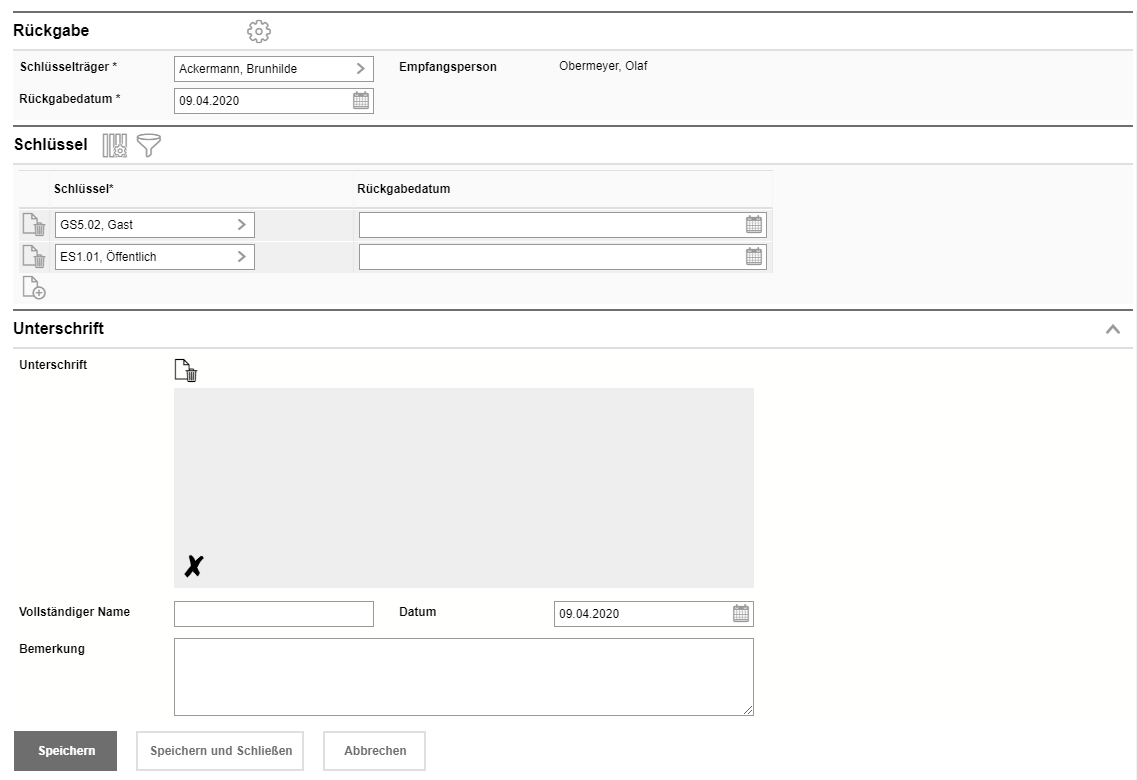The height and width of the screenshot is (780, 1137).
Task: Delete the GS5.02, Gast key row
Action: 34,225
